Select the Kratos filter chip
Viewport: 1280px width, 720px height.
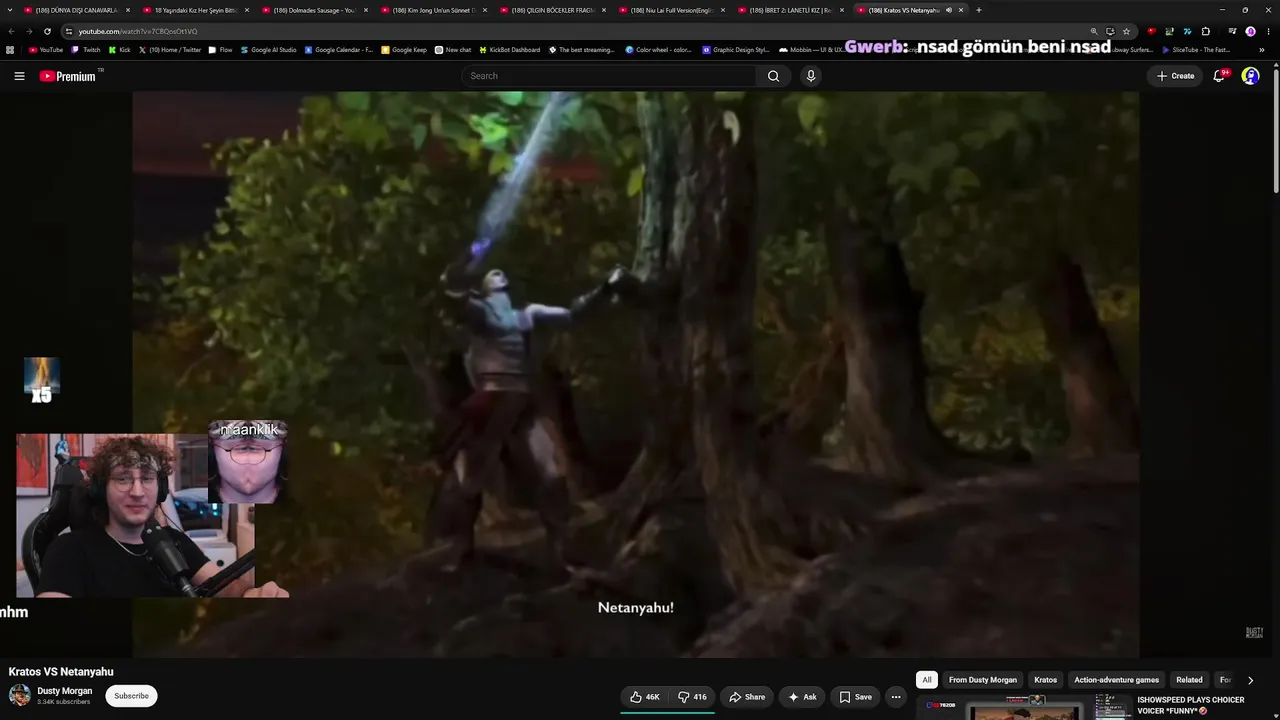pyautogui.click(x=1046, y=680)
